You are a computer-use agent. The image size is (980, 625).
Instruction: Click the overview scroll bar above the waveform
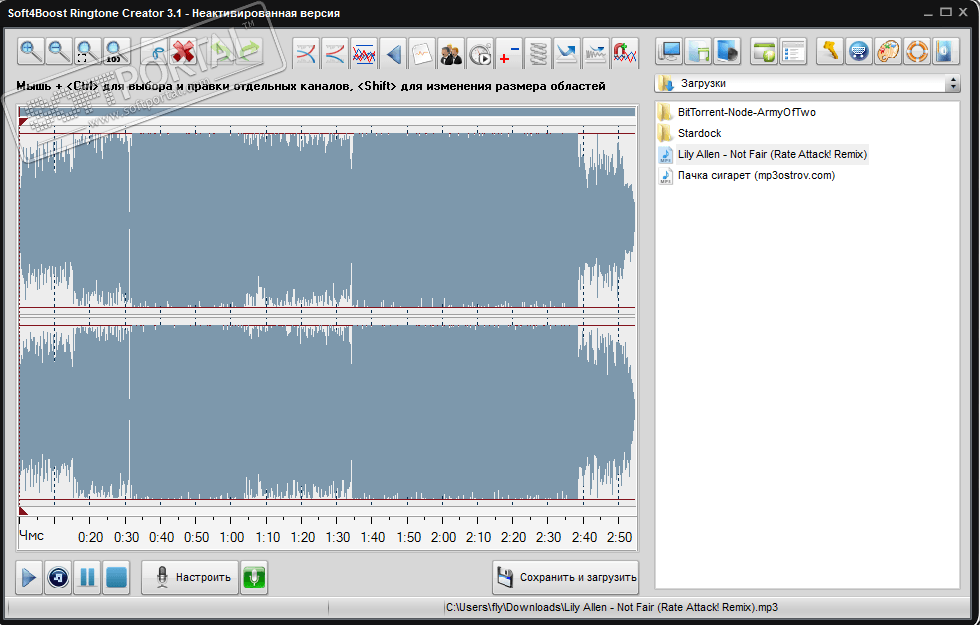pyautogui.click(x=328, y=112)
